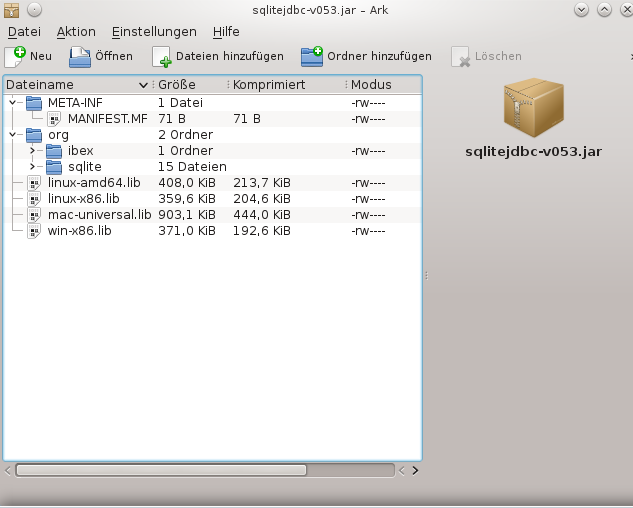Click the round pin button in title bar

34,10
